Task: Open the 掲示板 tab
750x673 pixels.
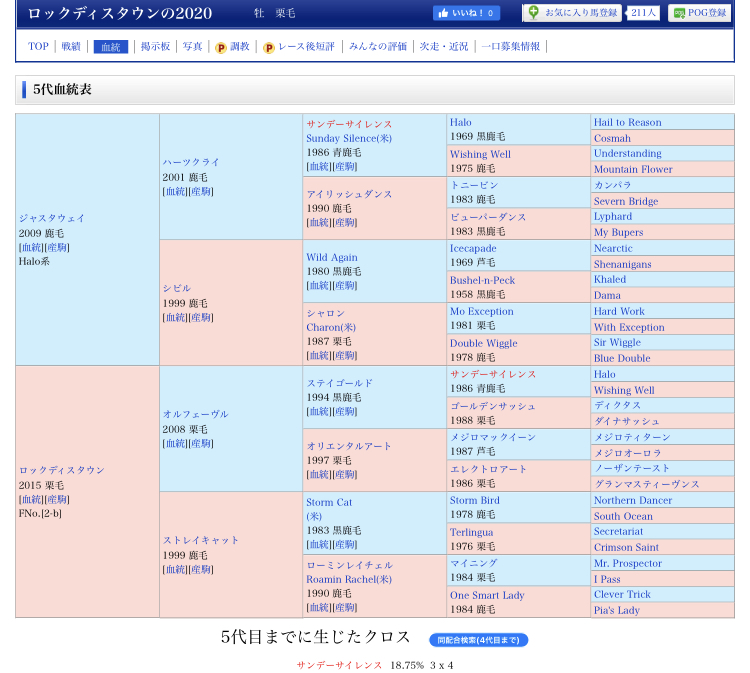Action: pos(155,47)
